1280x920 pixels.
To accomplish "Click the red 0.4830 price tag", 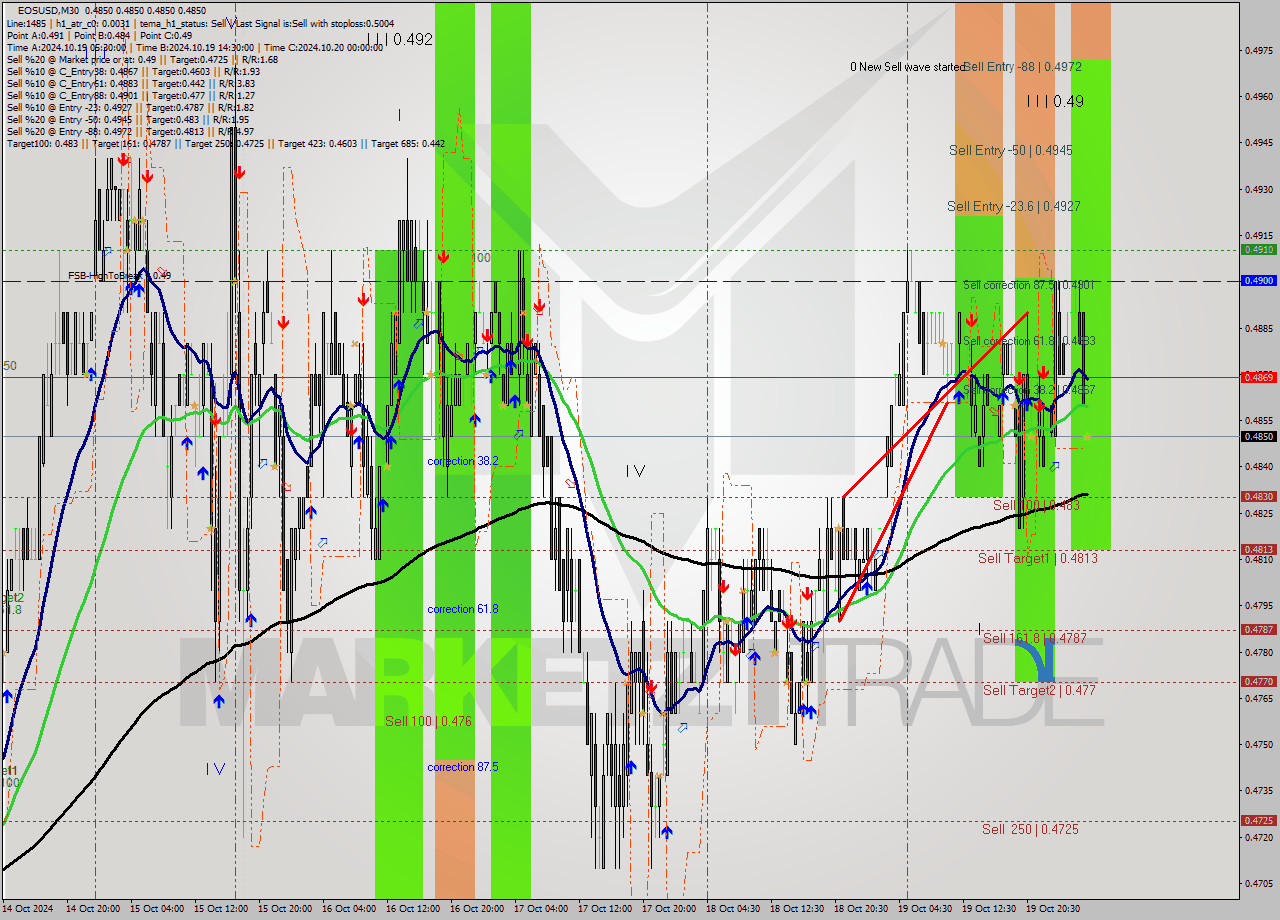I will pos(1258,496).
